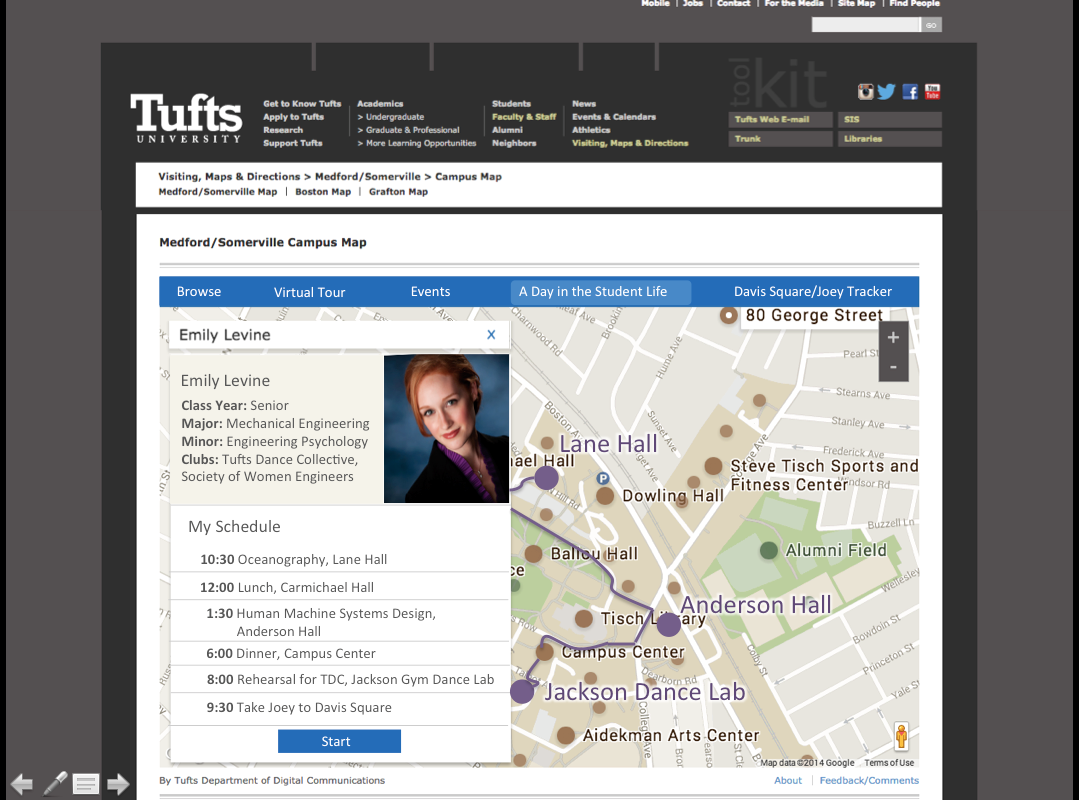This screenshot has width=1079, height=800.
Task: Select 1:30 Human Machine Systems Design row
Action: click(x=339, y=622)
